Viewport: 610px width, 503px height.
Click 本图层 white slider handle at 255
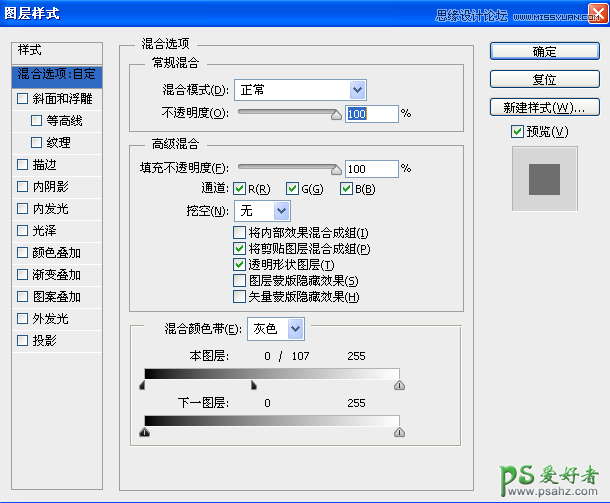pyautogui.click(x=400, y=385)
